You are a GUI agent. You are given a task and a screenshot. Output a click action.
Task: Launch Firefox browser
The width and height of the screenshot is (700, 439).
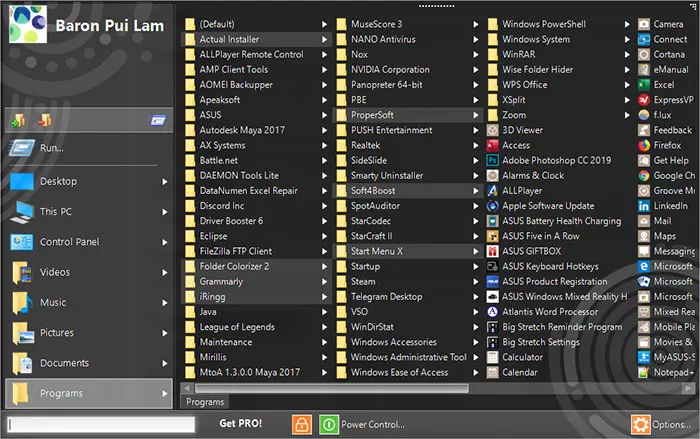tap(660, 145)
